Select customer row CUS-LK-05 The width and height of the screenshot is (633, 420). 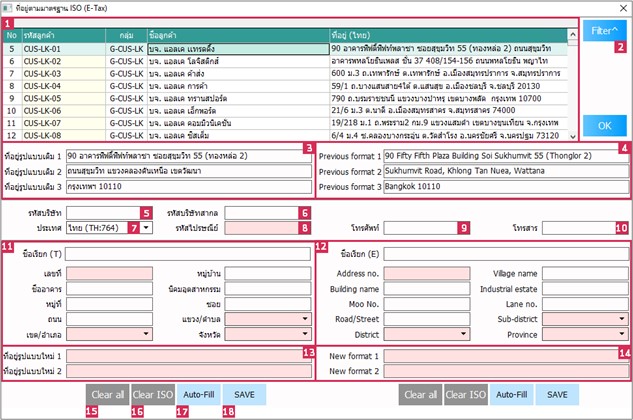(285, 99)
